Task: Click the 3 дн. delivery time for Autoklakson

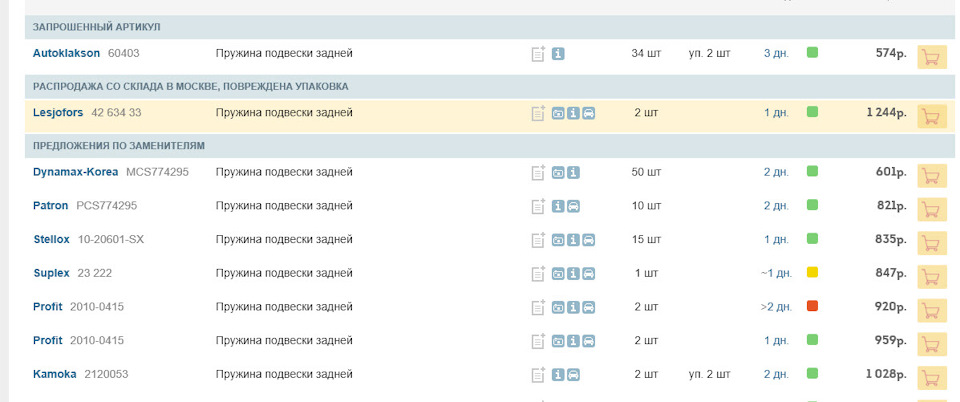Action: pyautogui.click(x=776, y=53)
